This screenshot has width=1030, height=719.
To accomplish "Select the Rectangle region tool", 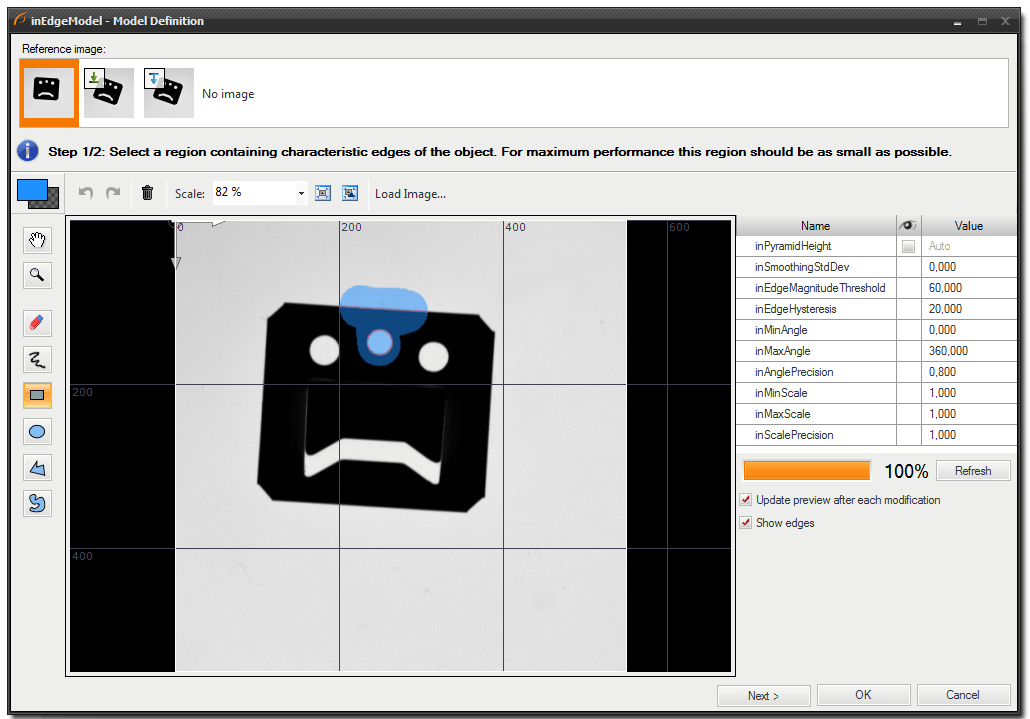I will (x=37, y=395).
